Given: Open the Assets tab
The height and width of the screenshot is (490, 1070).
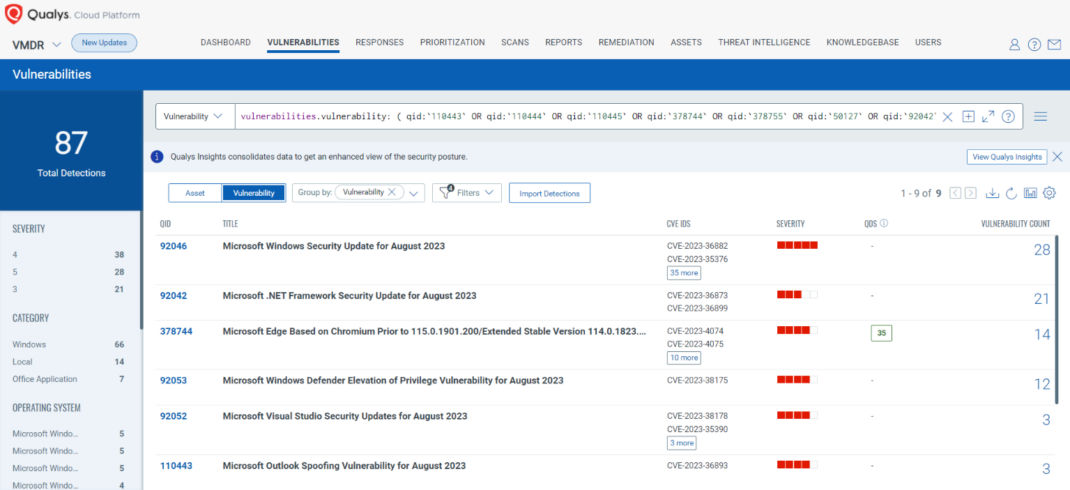Looking at the screenshot, I should (x=686, y=42).
